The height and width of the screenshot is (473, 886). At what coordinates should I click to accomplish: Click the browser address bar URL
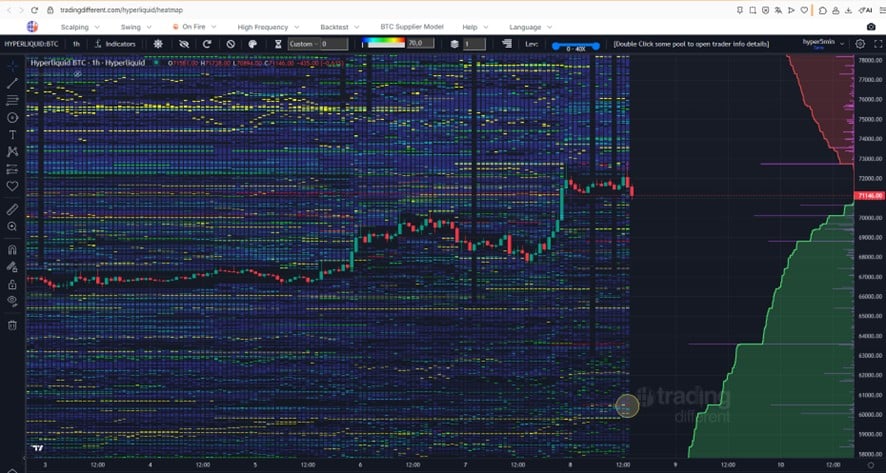tap(121, 10)
